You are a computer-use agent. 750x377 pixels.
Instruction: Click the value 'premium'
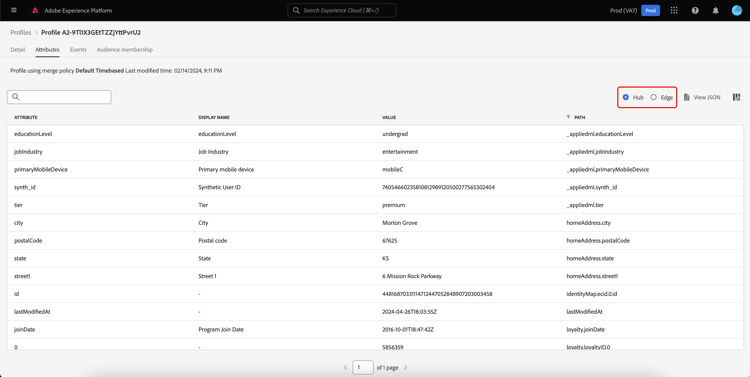[394, 205]
